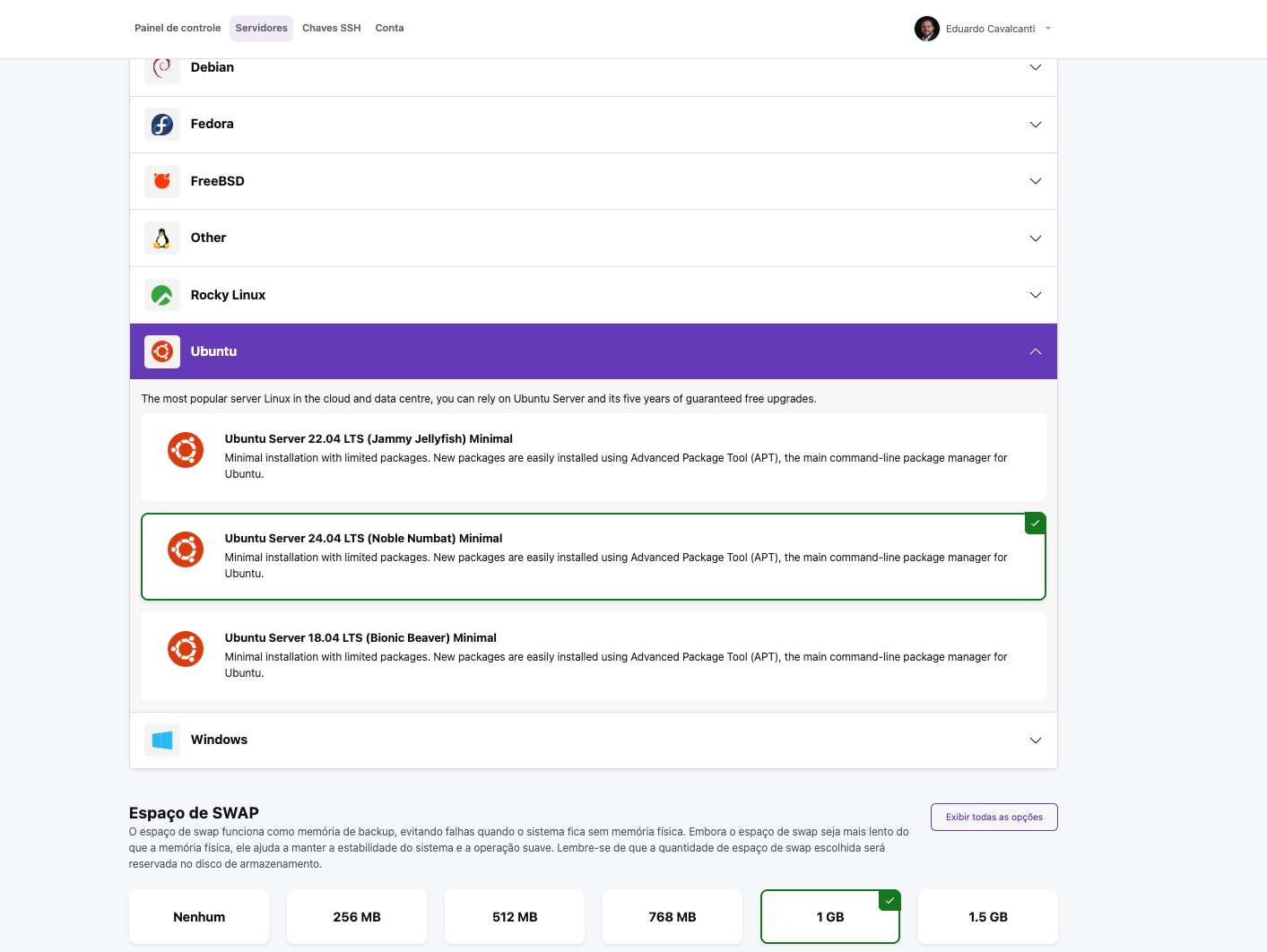The width and height of the screenshot is (1267, 952).
Task: Click the FreeBSD logo icon
Action: tap(162, 181)
